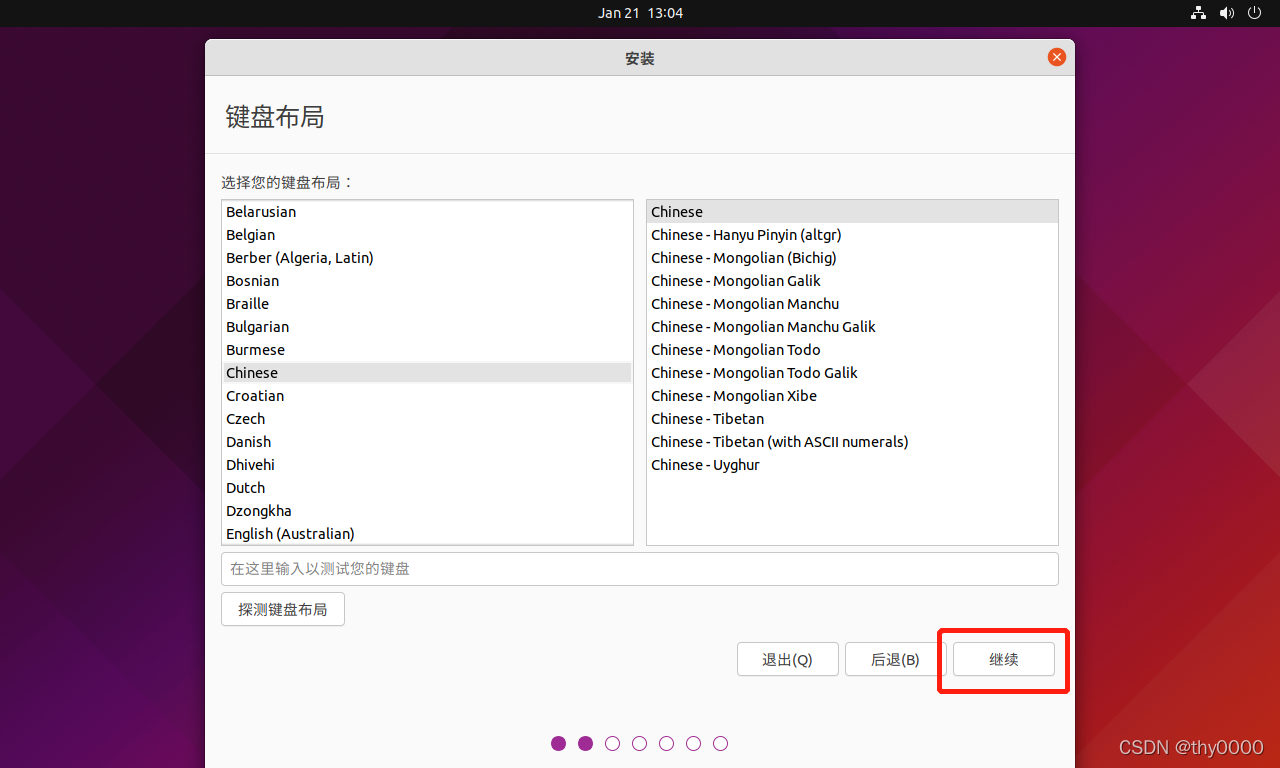The image size is (1280, 768).
Task: Select Chinese in the left layout list
Action: click(x=428, y=373)
